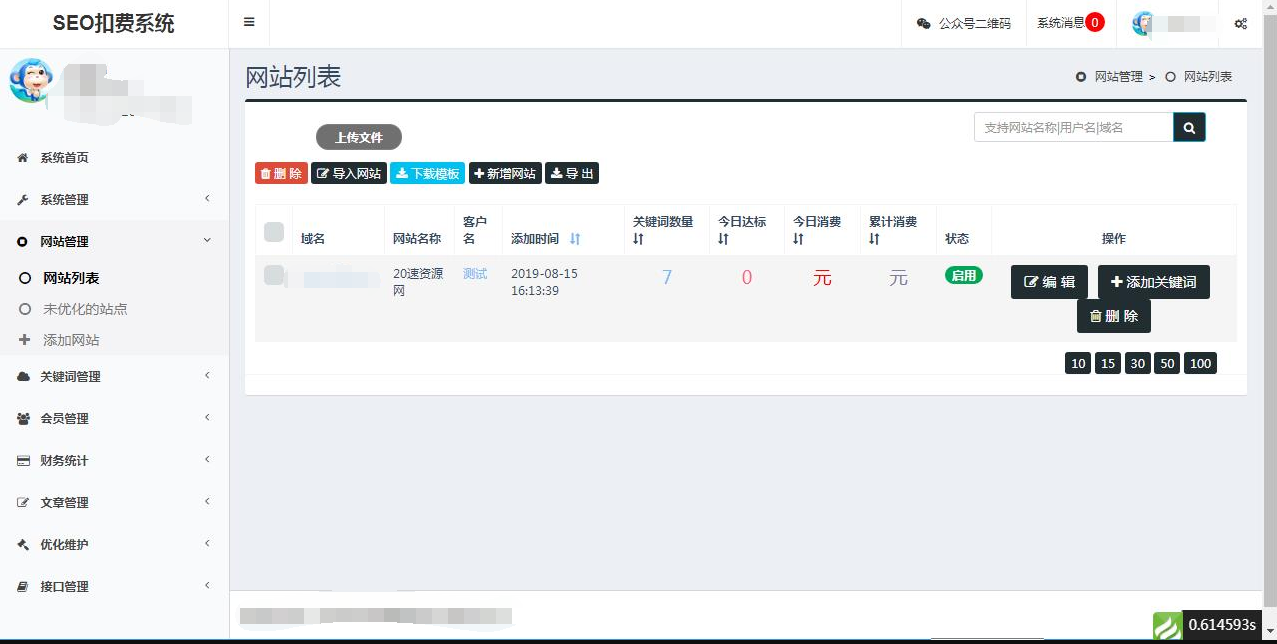This screenshot has height=644, width=1277.
Task: Collapse the sidebar via hamburger icon
Action: click(248, 21)
